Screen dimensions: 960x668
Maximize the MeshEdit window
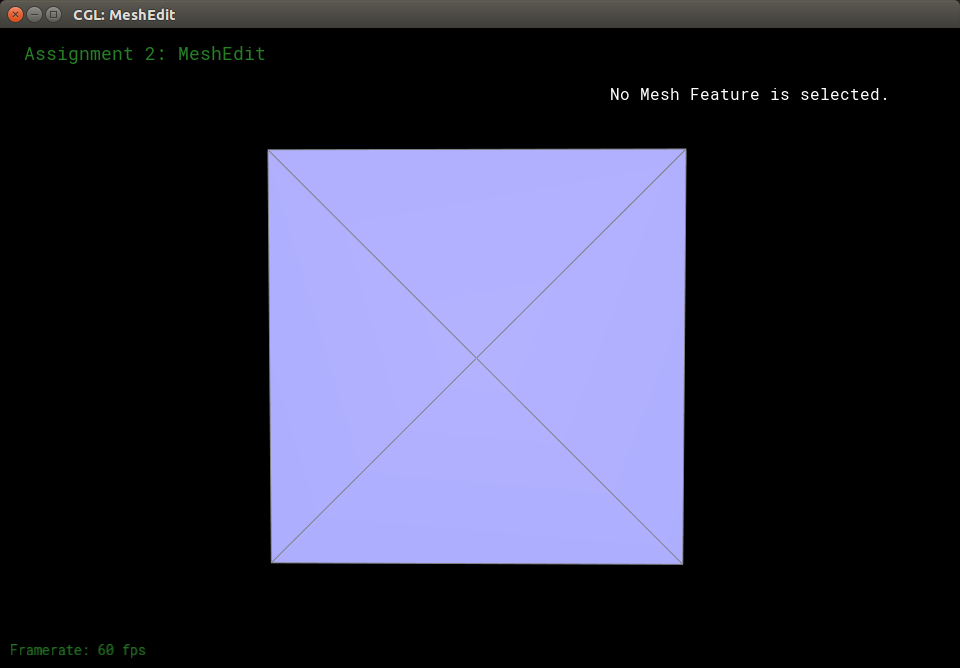(x=53, y=14)
